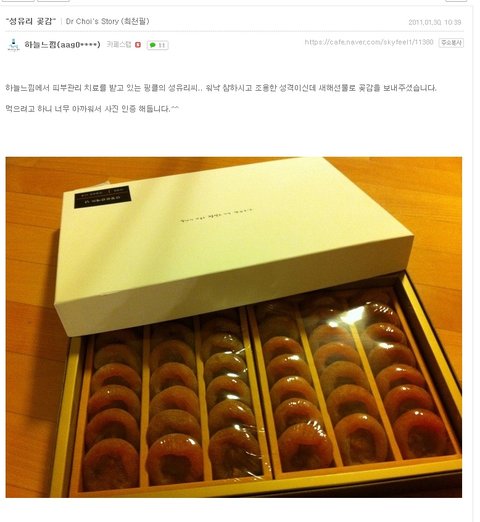Click the small script text on box lid
The height and width of the screenshot is (522, 480).
tap(216, 215)
